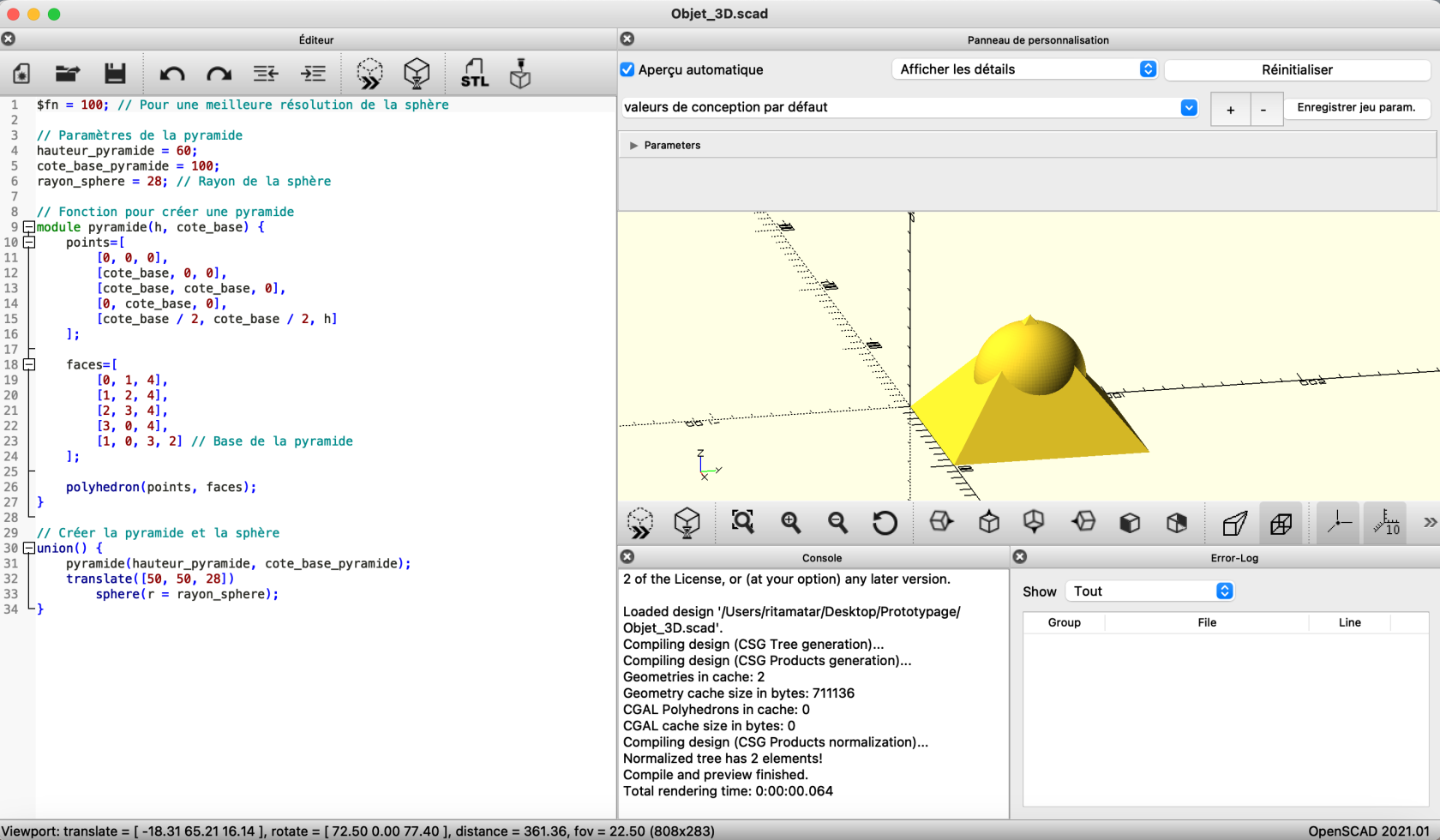Unindent the selected code lines
Image resolution: width=1440 pixels, height=840 pixels.
(266, 74)
